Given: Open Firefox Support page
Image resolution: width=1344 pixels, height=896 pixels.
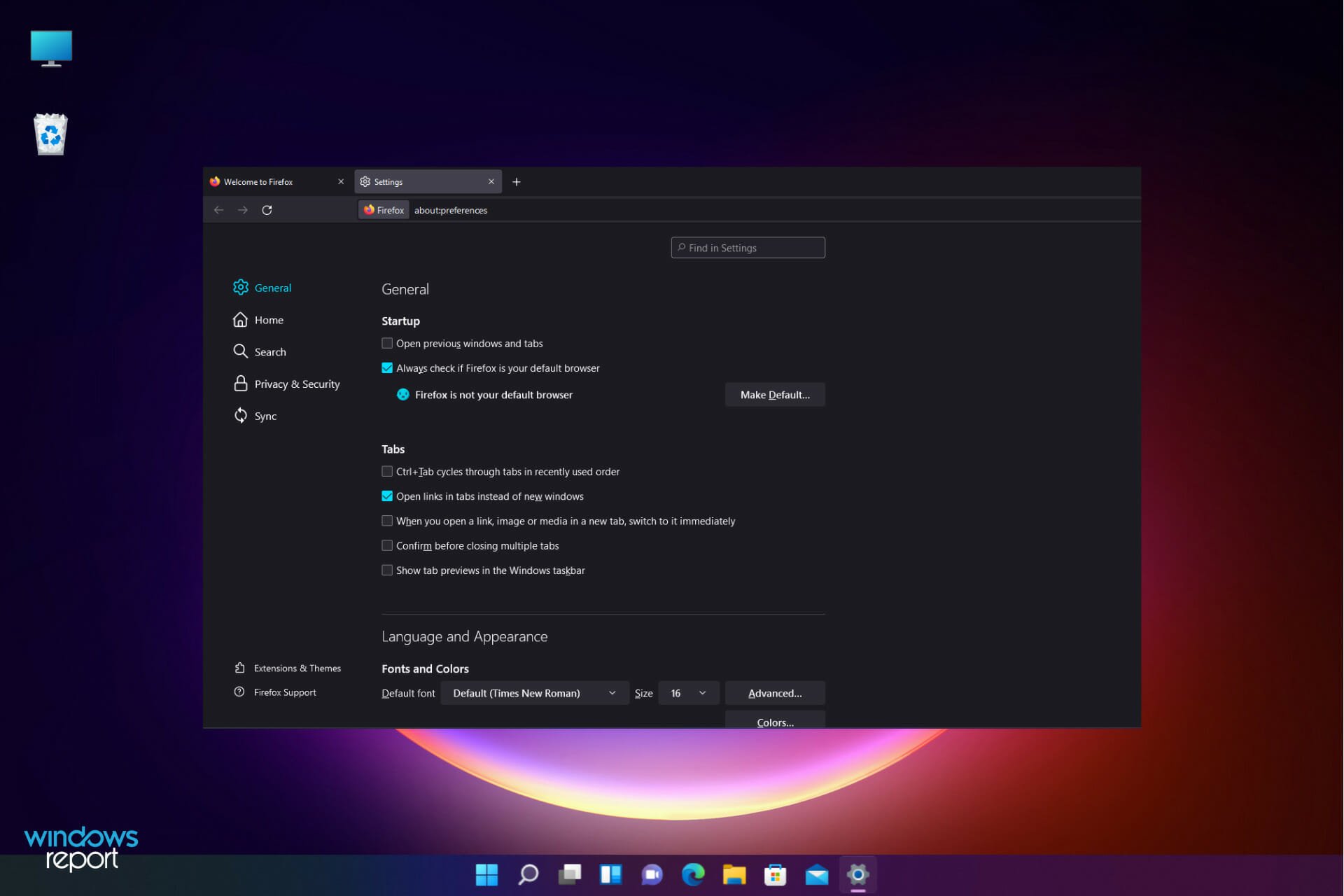Looking at the screenshot, I should [284, 691].
